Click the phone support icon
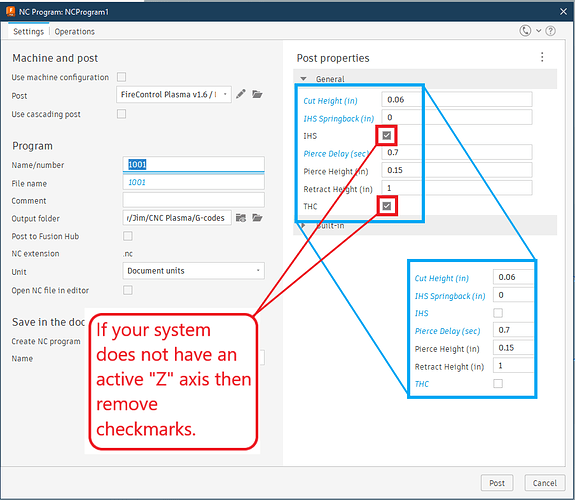Screen dimensions: 575x500 [525, 31]
